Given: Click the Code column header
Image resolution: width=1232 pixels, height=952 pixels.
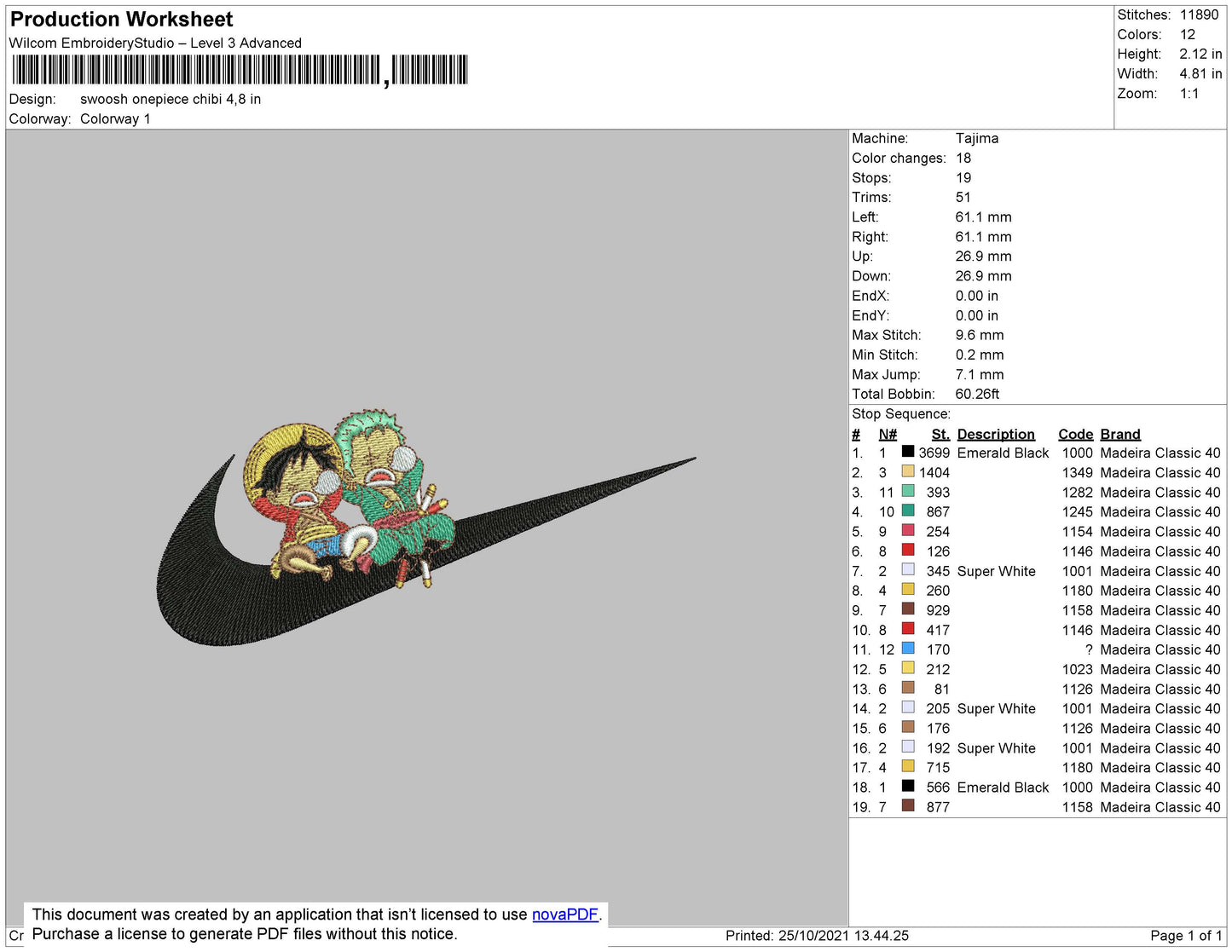Looking at the screenshot, I should 1075,434.
